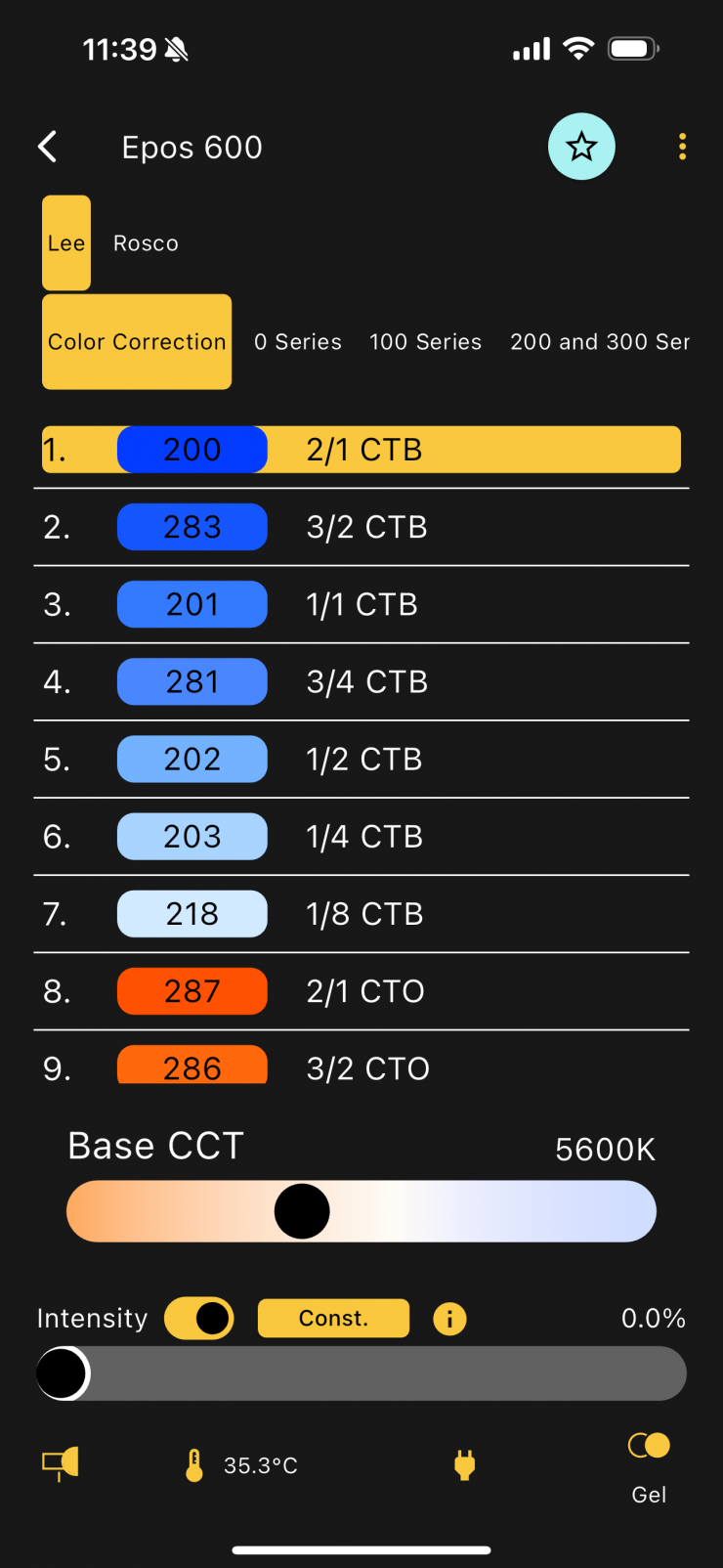Choose the 287 2/1 CTO gel

coord(361,991)
